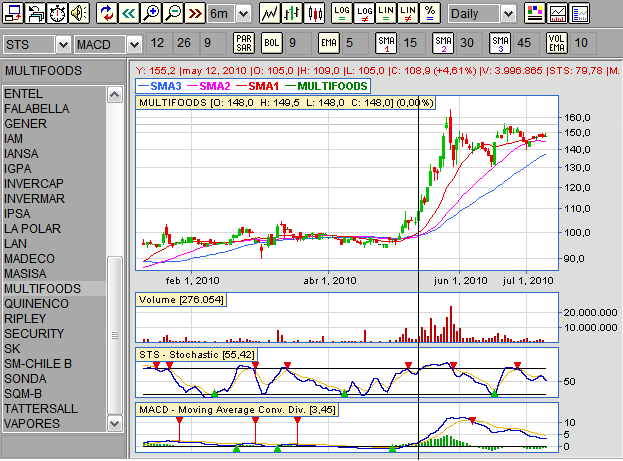
Task: Select LOG equal scale button
Action: (342, 13)
